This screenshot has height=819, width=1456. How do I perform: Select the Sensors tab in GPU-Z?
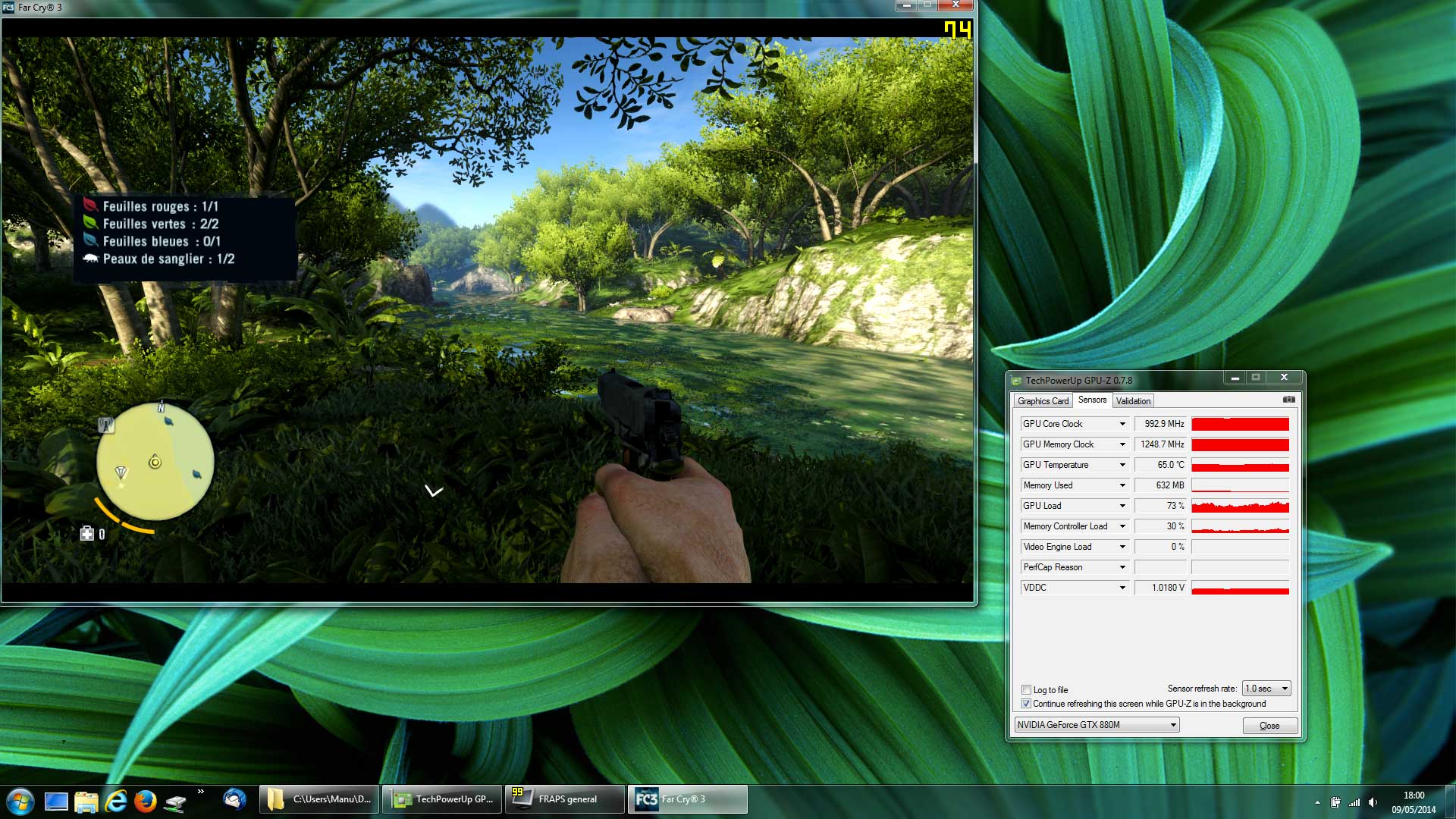1092,400
